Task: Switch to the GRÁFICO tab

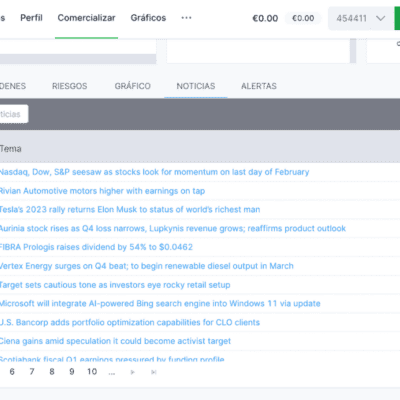Action: point(133,86)
